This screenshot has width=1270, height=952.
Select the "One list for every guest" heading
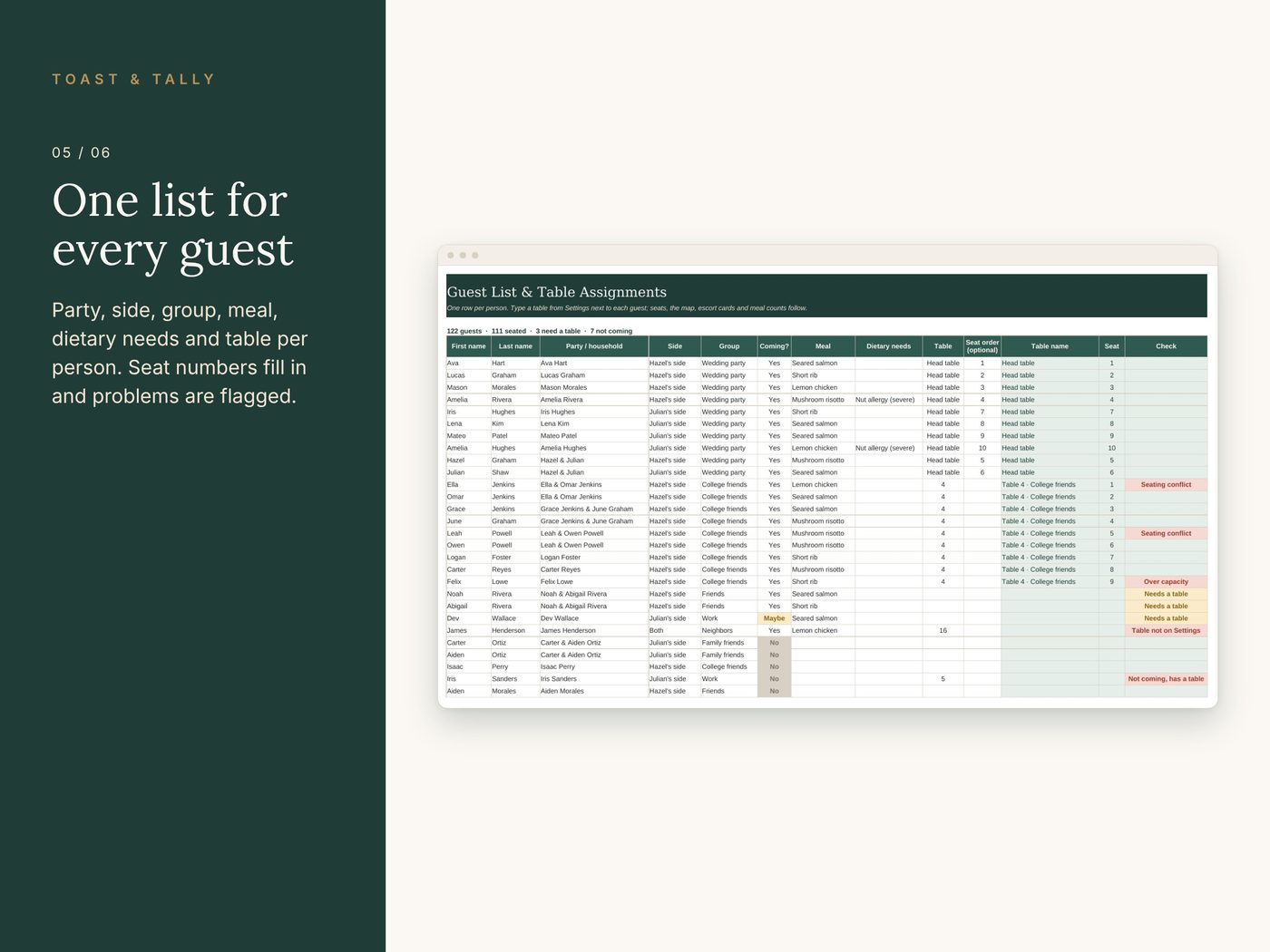(x=172, y=225)
